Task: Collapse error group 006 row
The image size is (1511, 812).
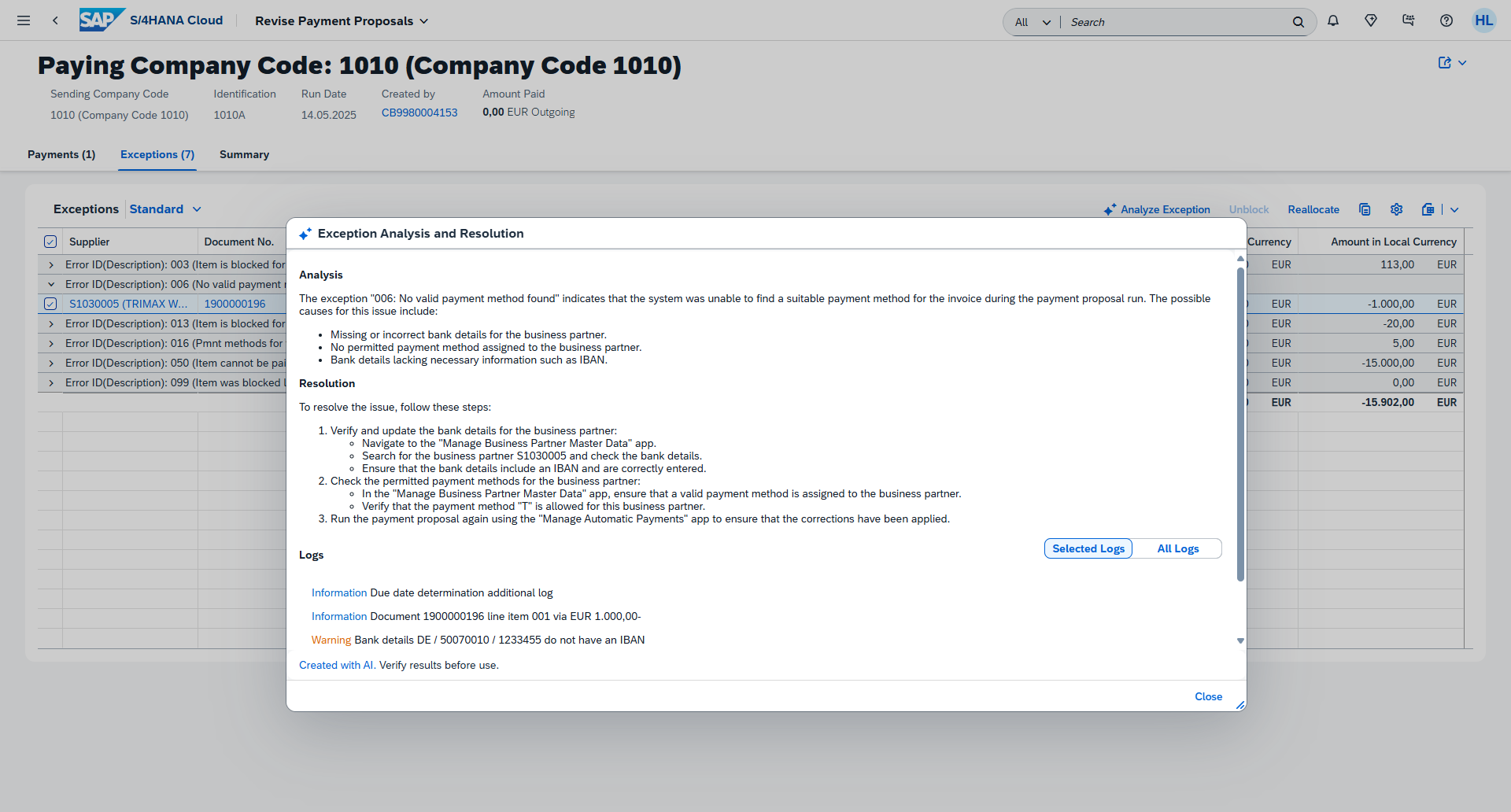Action: (51, 285)
